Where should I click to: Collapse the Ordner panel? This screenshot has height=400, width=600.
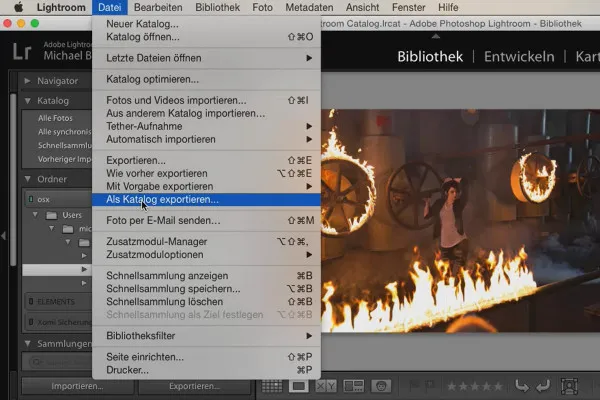pyautogui.click(x=28, y=179)
